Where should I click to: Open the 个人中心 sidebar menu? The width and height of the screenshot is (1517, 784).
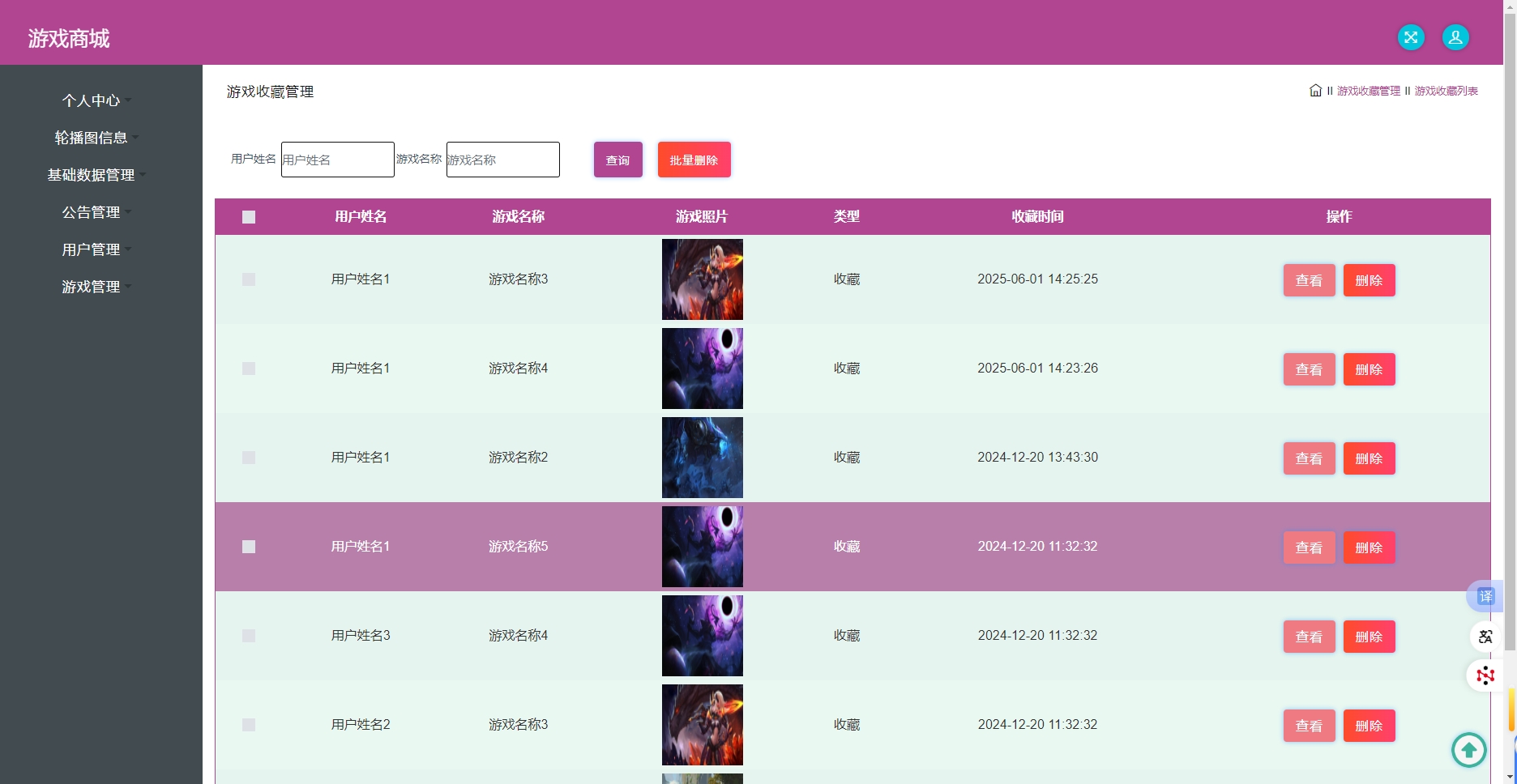[x=92, y=100]
